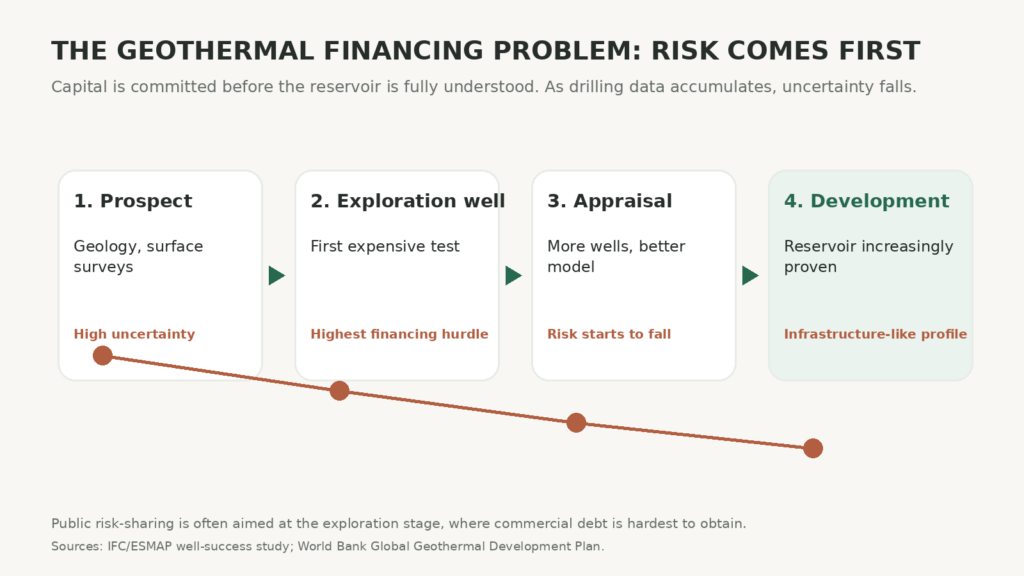Select the last risk-line dot below Development
Image resolution: width=1024 pixels, height=576 pixels.
coord(813,449)
